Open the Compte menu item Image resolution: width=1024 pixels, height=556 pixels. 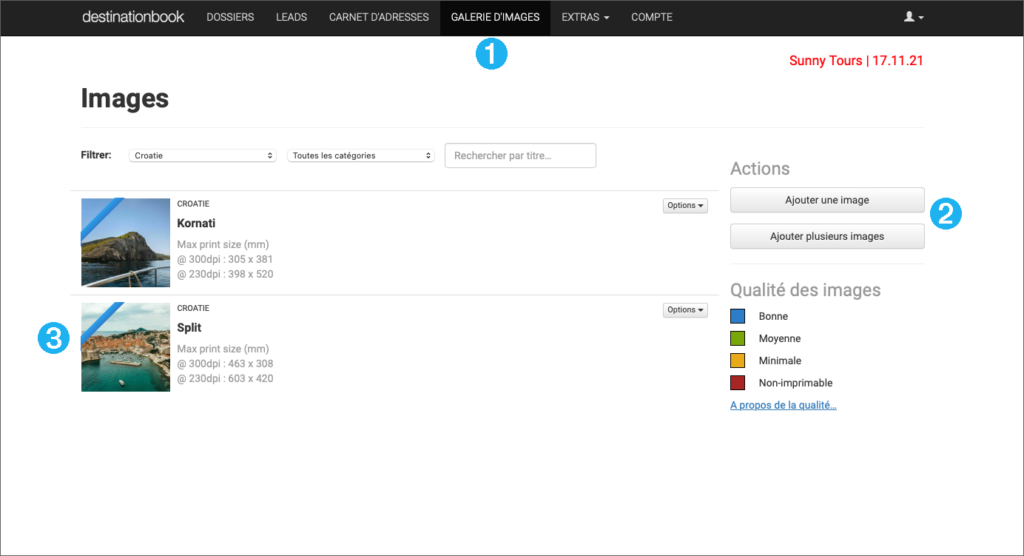pos(652,17)
